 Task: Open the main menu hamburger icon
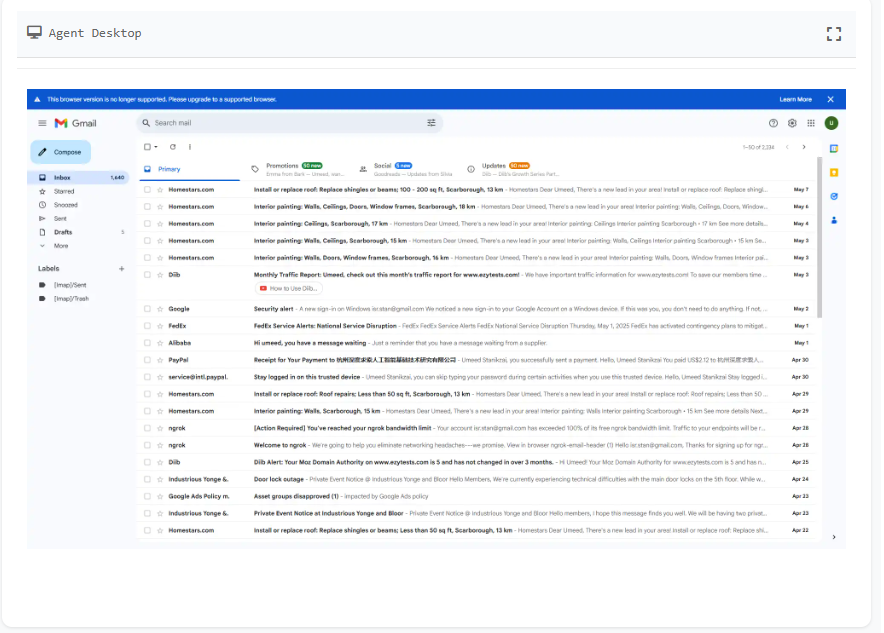click(x=42, y=123)
